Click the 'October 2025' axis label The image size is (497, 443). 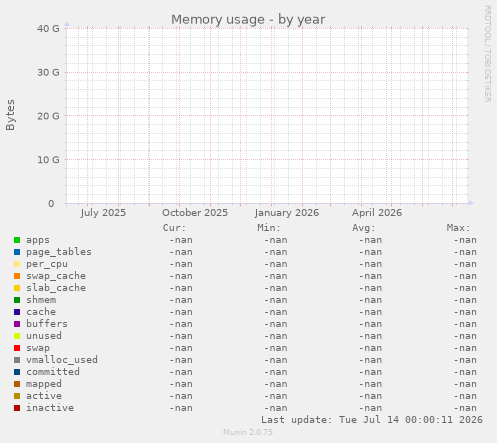195,213
